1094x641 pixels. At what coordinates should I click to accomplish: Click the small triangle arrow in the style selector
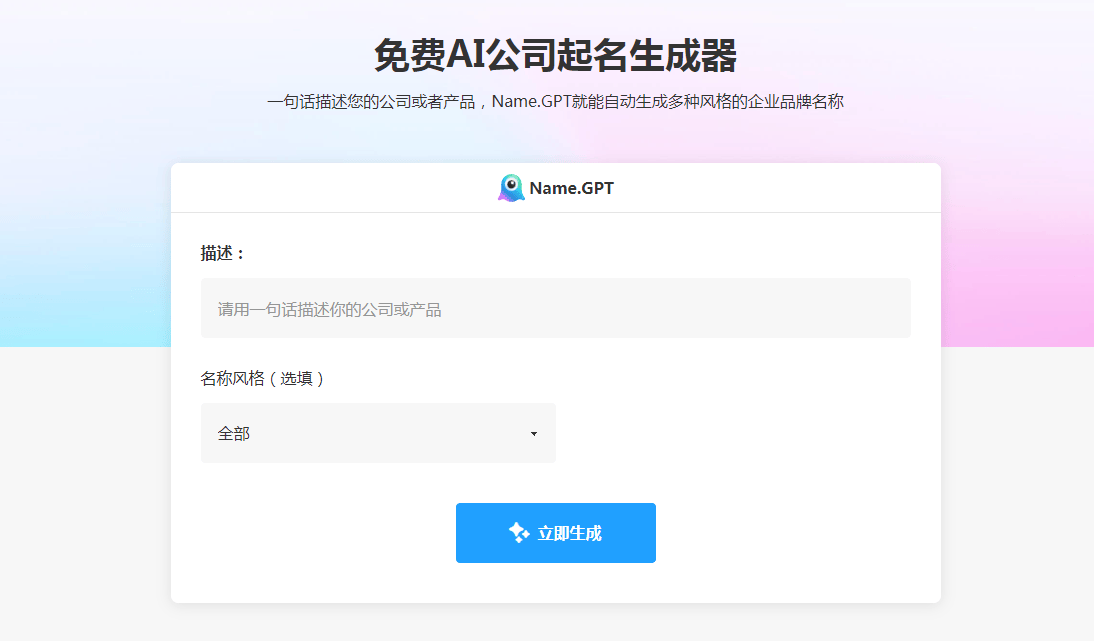pos(534,434)
